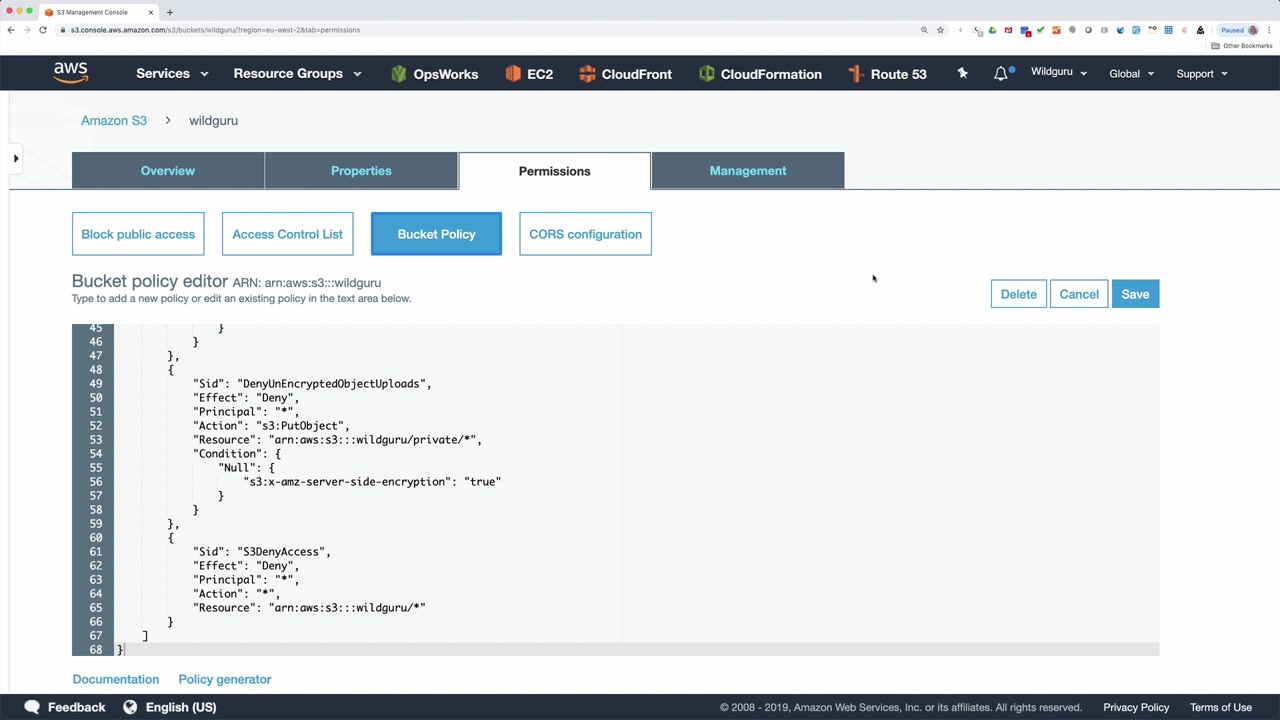1280x720 pixels.
Task: Open the Support dropdown menu
Action: (x=1202, y=74)
